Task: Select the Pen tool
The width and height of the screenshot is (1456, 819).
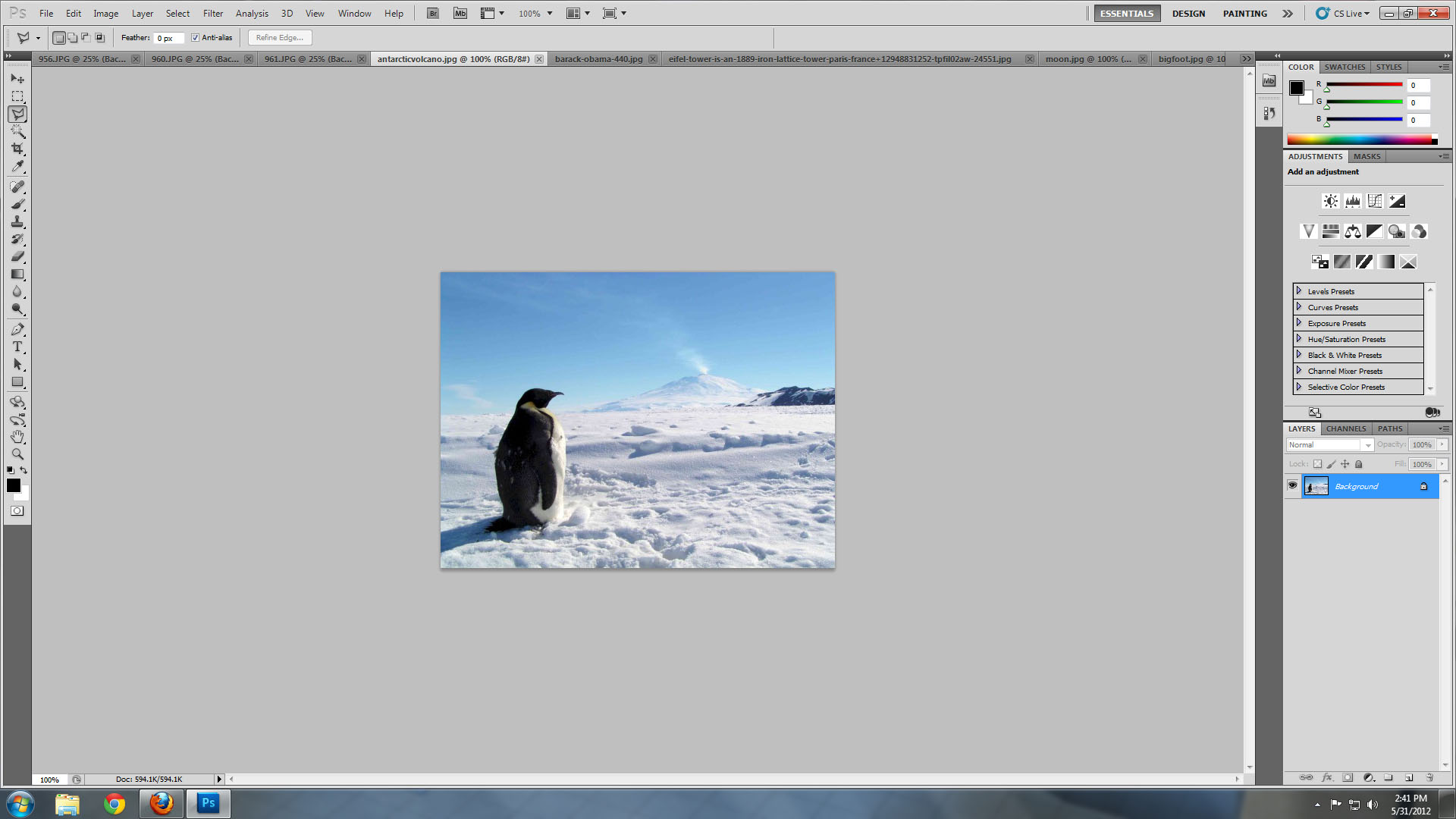Action: [17, 329]
